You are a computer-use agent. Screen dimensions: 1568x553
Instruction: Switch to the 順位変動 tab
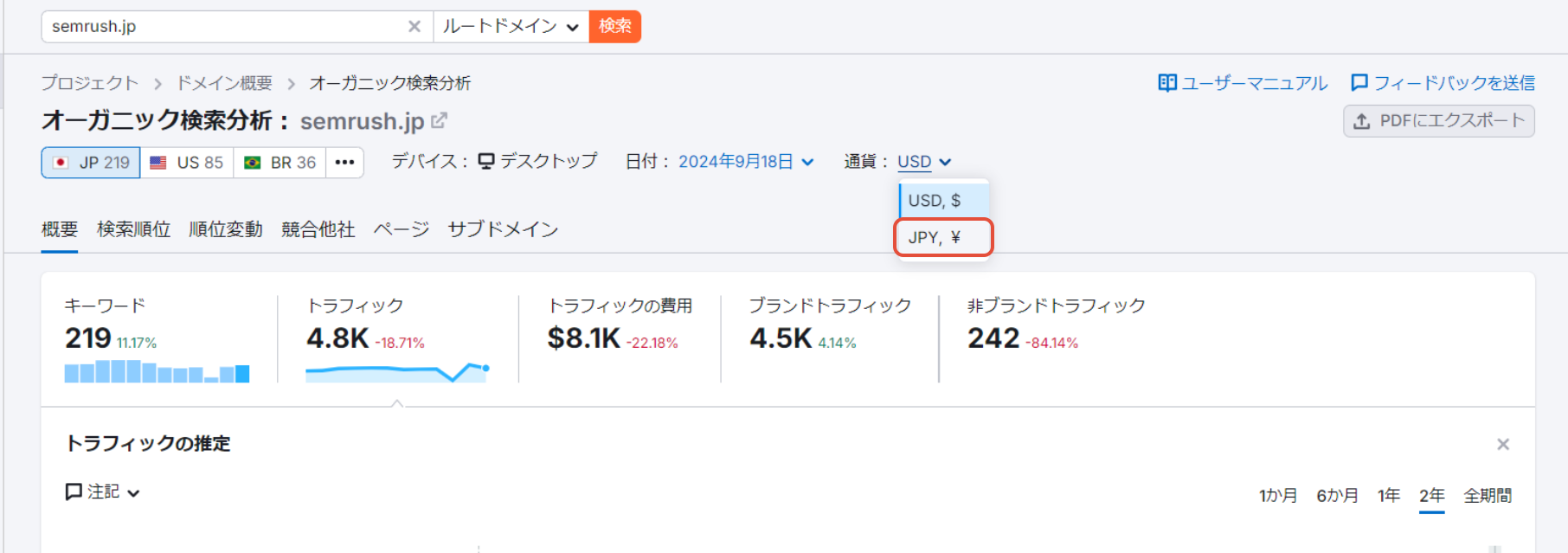226,229
